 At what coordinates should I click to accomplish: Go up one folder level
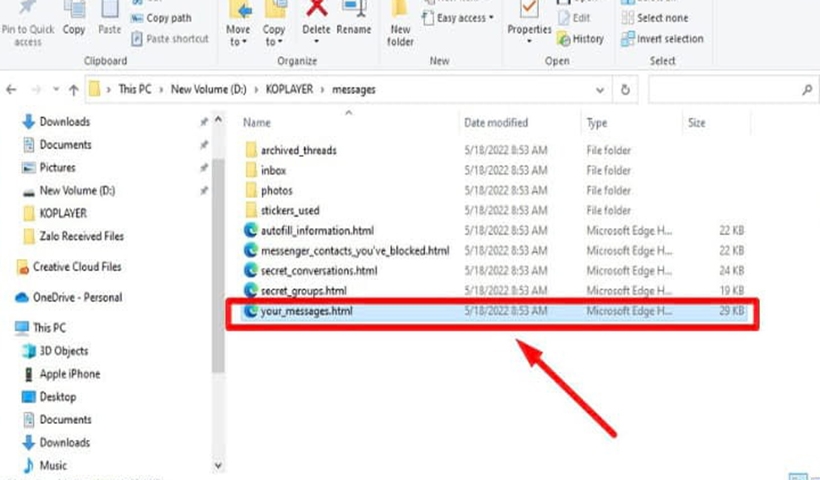coord(74,90)
